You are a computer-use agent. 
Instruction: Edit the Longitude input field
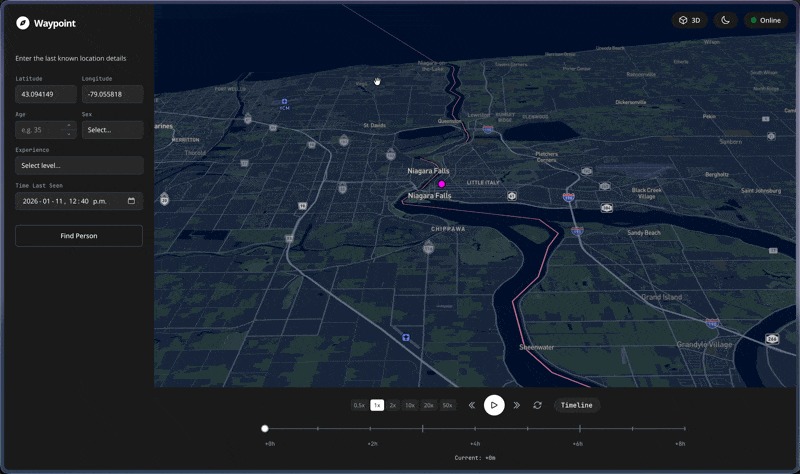click(x=112, y=94)
